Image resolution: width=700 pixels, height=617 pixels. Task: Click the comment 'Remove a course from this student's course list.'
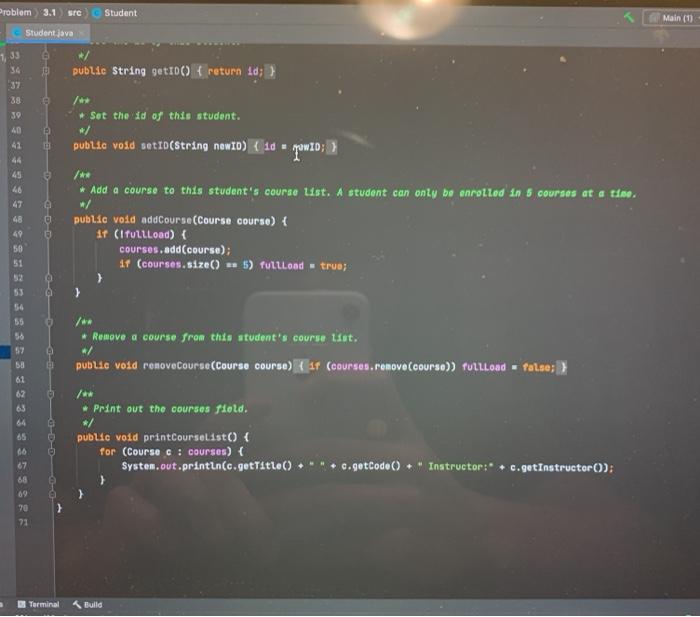[225, 337]
